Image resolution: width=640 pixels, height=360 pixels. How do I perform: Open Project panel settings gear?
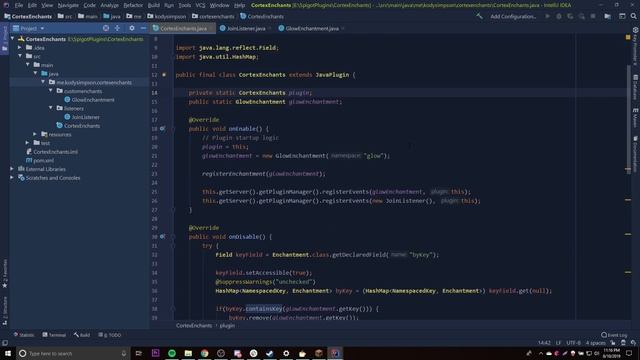[x=132, y=28]
